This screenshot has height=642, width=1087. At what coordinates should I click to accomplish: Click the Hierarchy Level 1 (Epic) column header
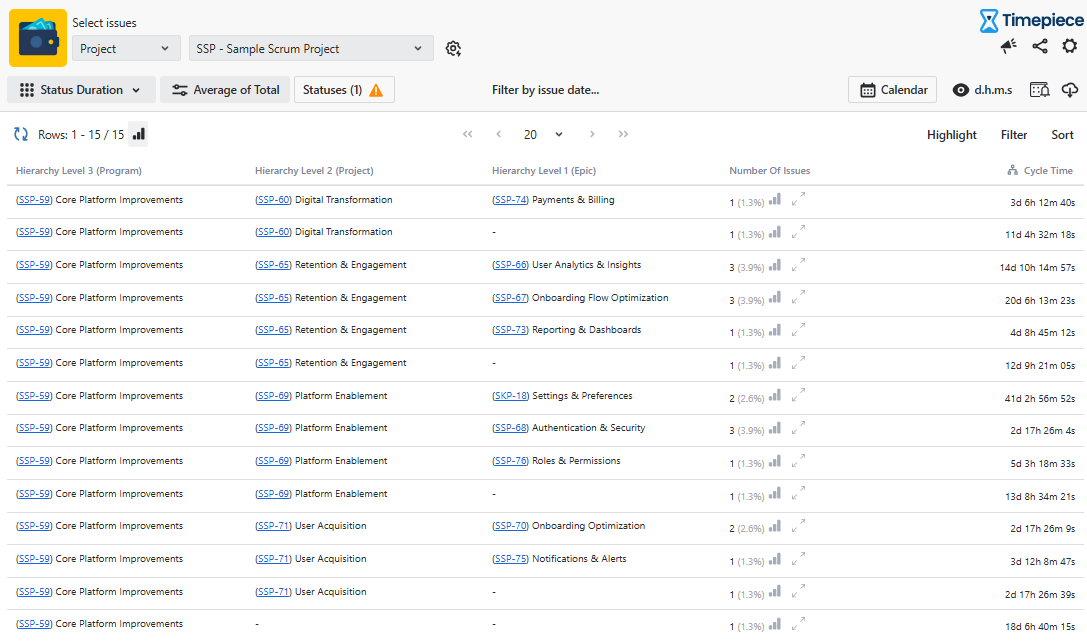tap(544, 171)
